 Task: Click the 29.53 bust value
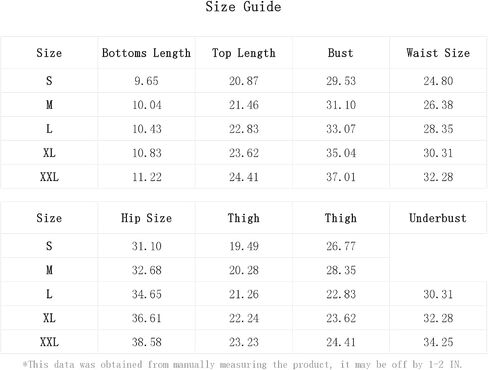[341, 81]
